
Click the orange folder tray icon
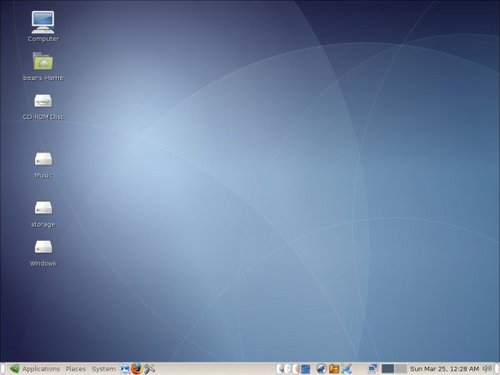334,369
